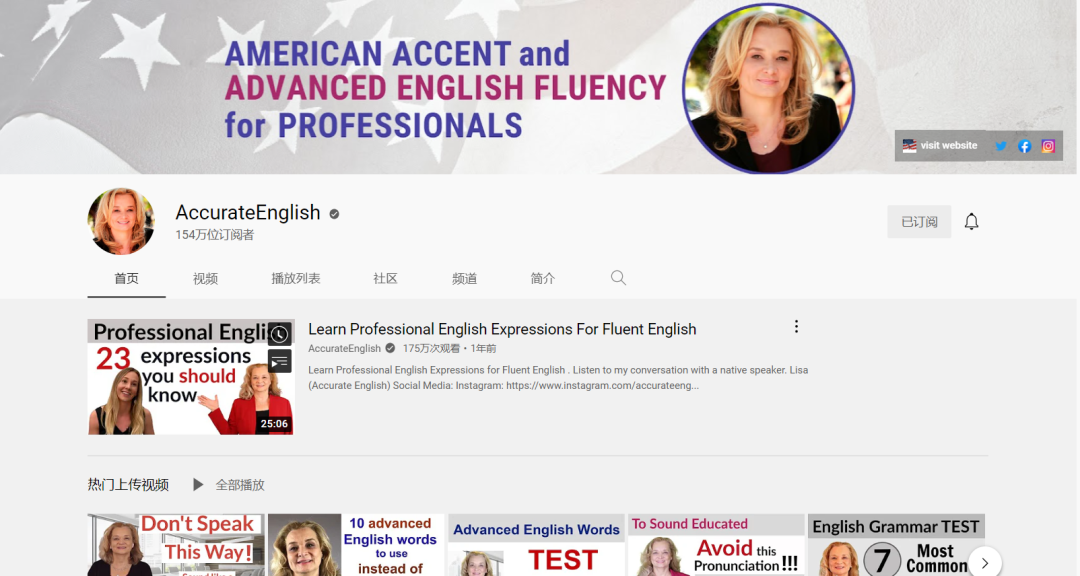
Task: Click the visit website banner link
Action: pyautogui.click(x=940, y=145)
